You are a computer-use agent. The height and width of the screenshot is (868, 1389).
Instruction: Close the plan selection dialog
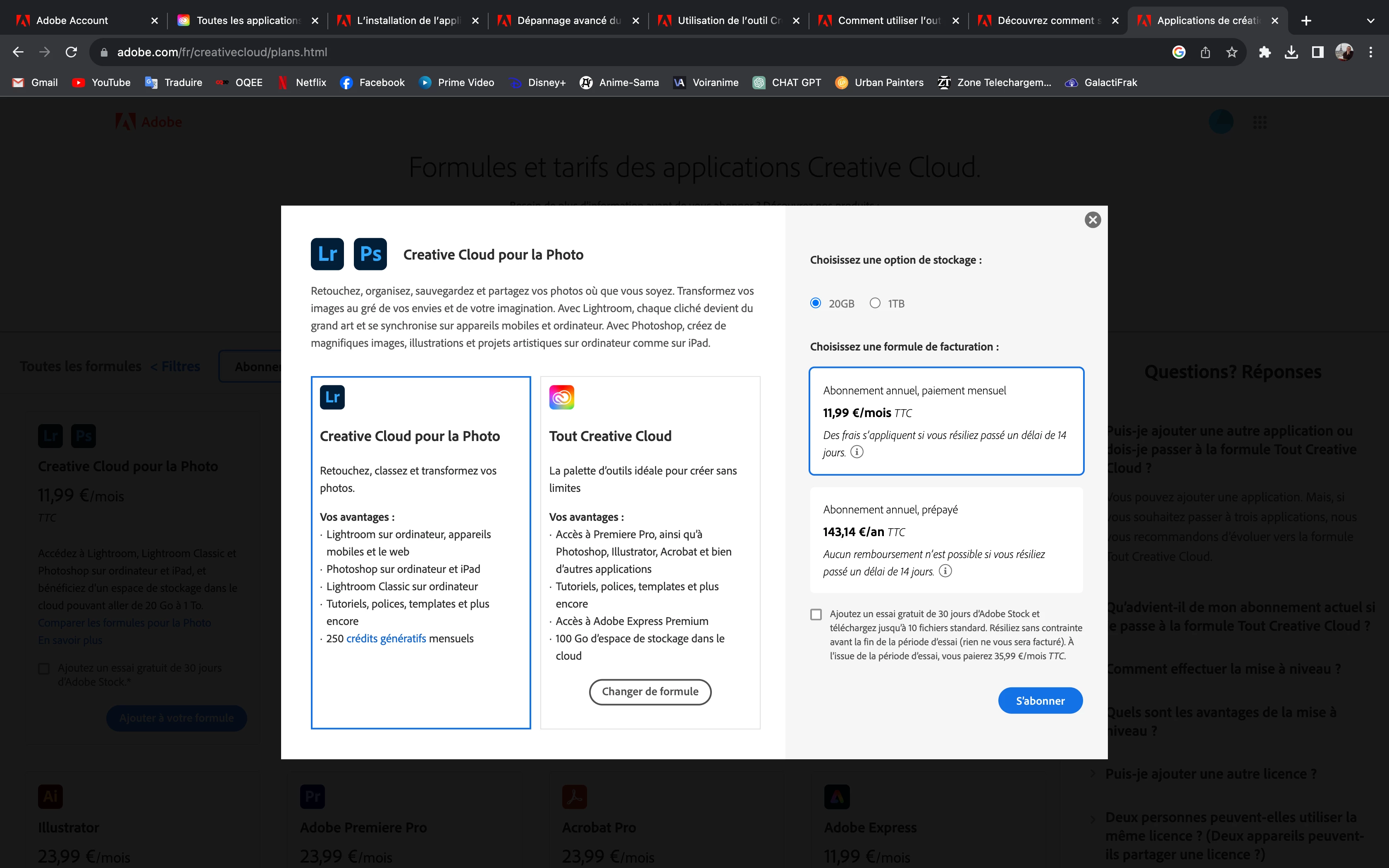point(1092,220)
